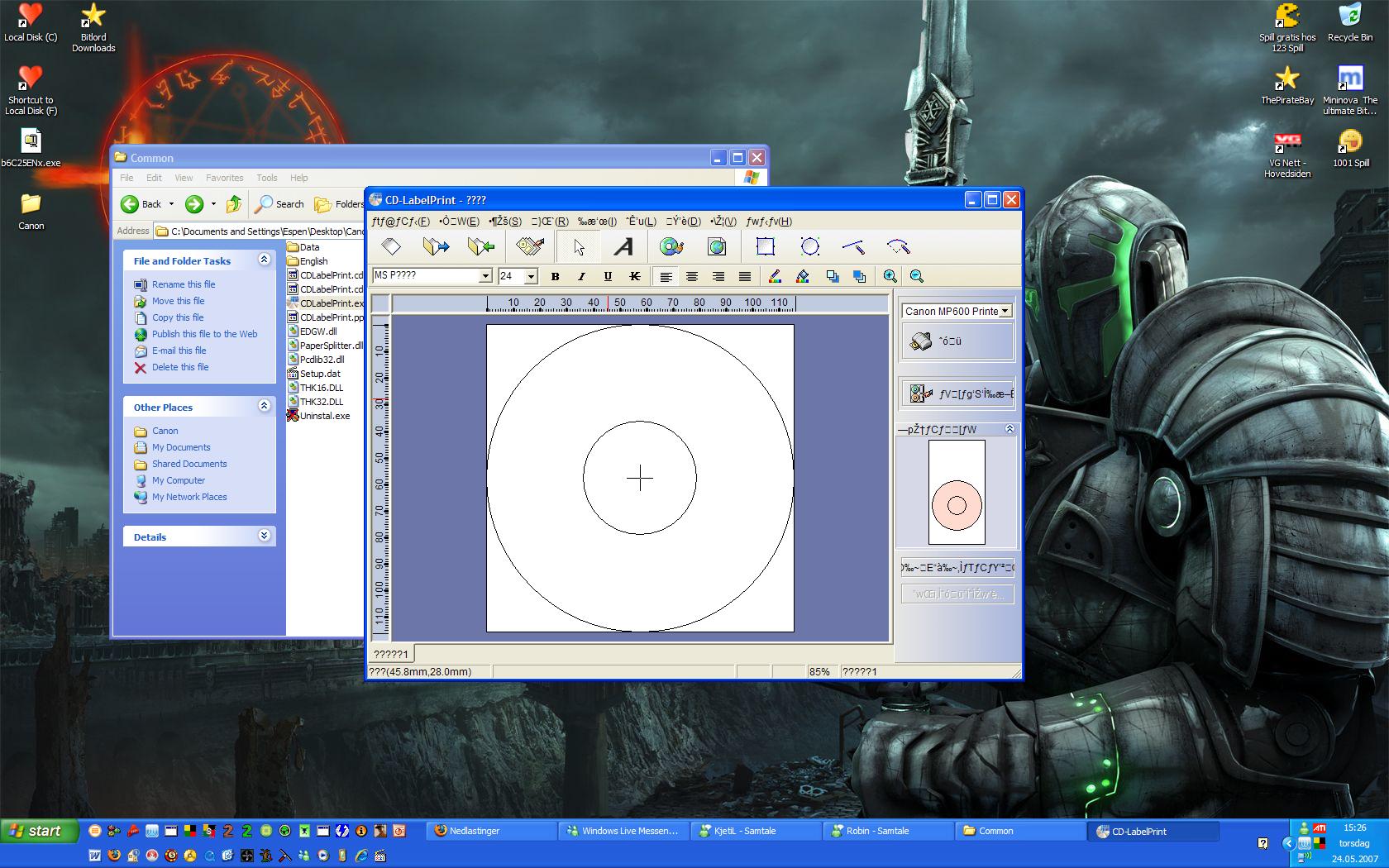This screenshot has height=868, width=1389.
Task: Pick the straight line drawing tool
Action: click(853, 246)
